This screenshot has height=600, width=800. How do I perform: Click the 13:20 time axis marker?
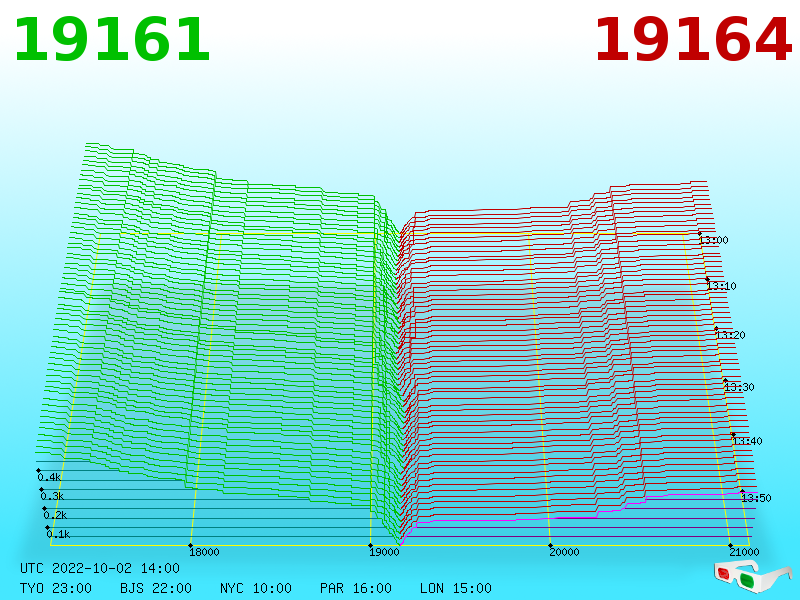(x=730, y=335)
